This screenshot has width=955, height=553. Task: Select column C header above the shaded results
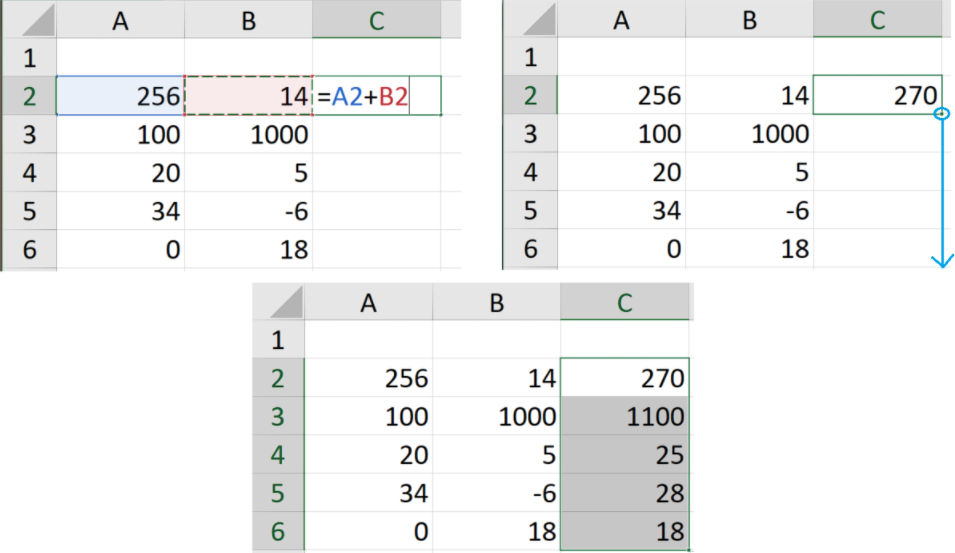pyautogui.click(x=625, y=302)
